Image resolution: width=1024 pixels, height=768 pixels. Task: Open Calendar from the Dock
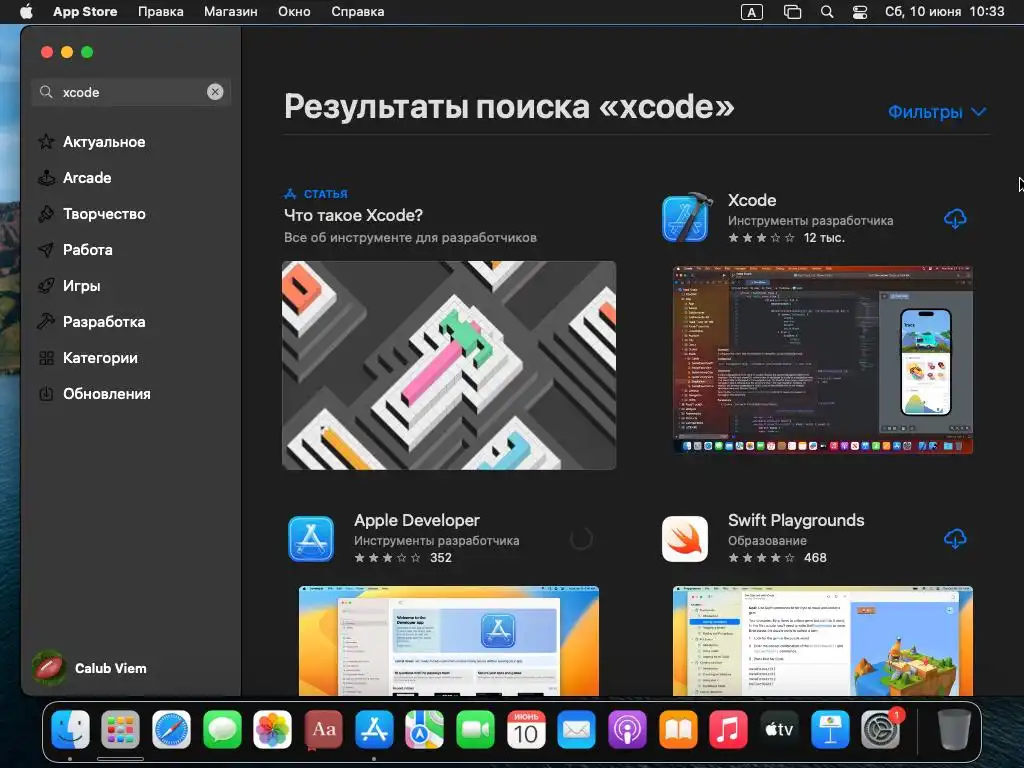point(526,729)
